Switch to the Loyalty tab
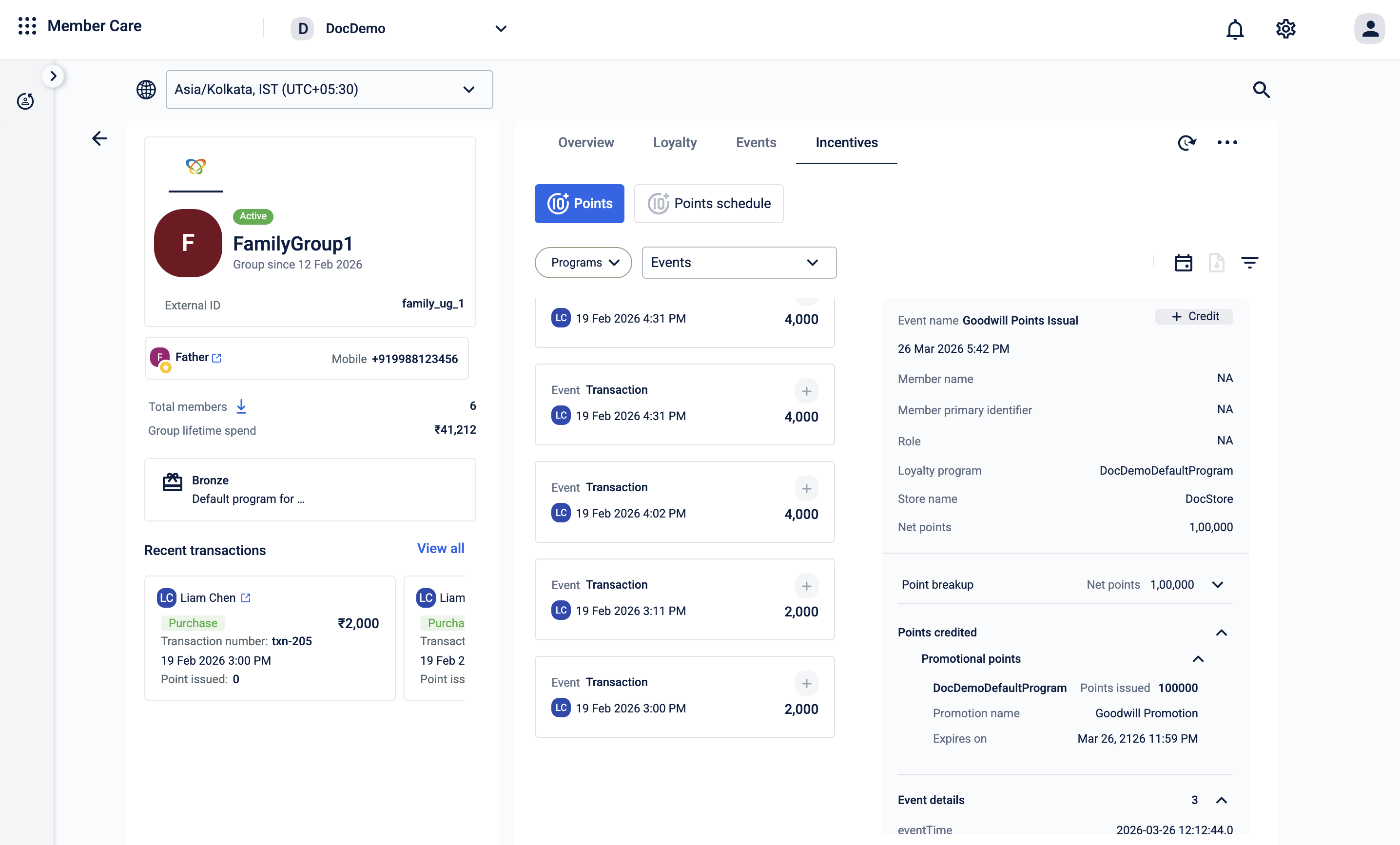Image resolution: width=1400 pixels, height=845 pixels. tap(675, 142)
